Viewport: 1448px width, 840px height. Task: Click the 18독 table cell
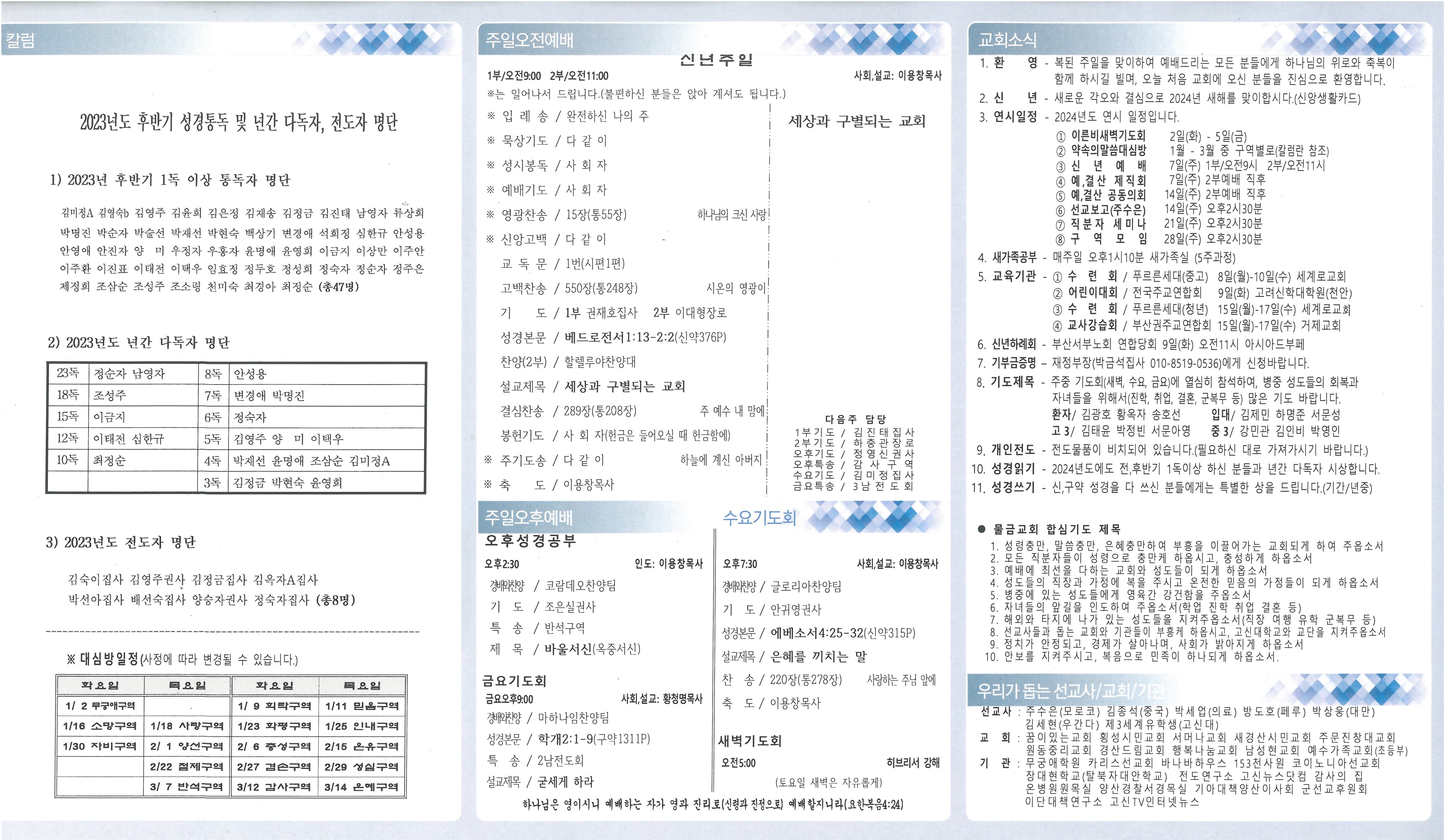click(x=68, y=395)
